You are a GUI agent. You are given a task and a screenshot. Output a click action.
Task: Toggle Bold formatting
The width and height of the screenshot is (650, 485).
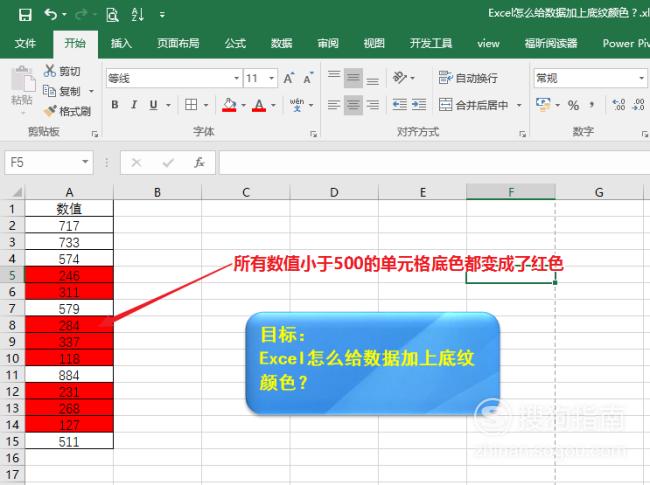[x=115, y=105]
